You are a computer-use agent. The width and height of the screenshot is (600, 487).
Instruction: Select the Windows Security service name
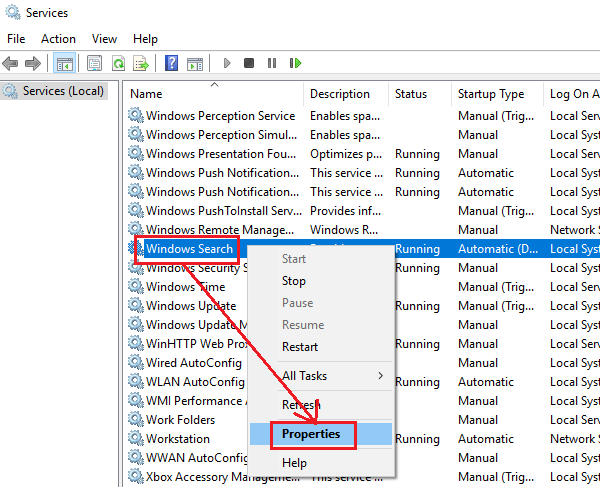coord(197,268)
